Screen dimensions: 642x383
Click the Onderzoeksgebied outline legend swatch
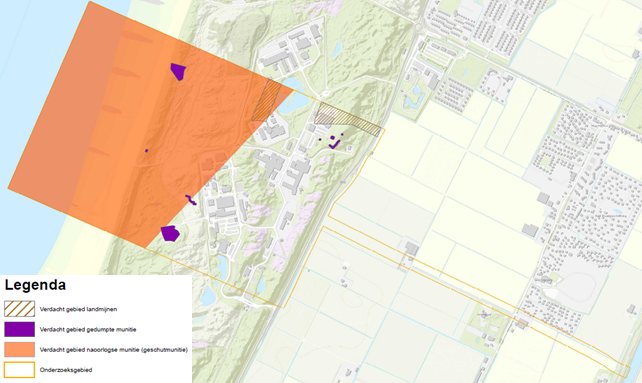[20, 369]
